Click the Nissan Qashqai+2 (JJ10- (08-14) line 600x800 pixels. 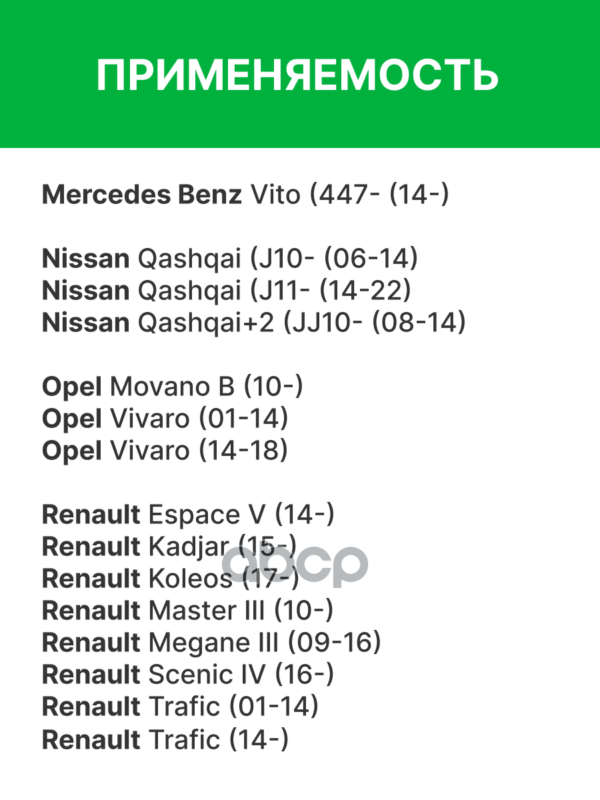pos(254,323)
